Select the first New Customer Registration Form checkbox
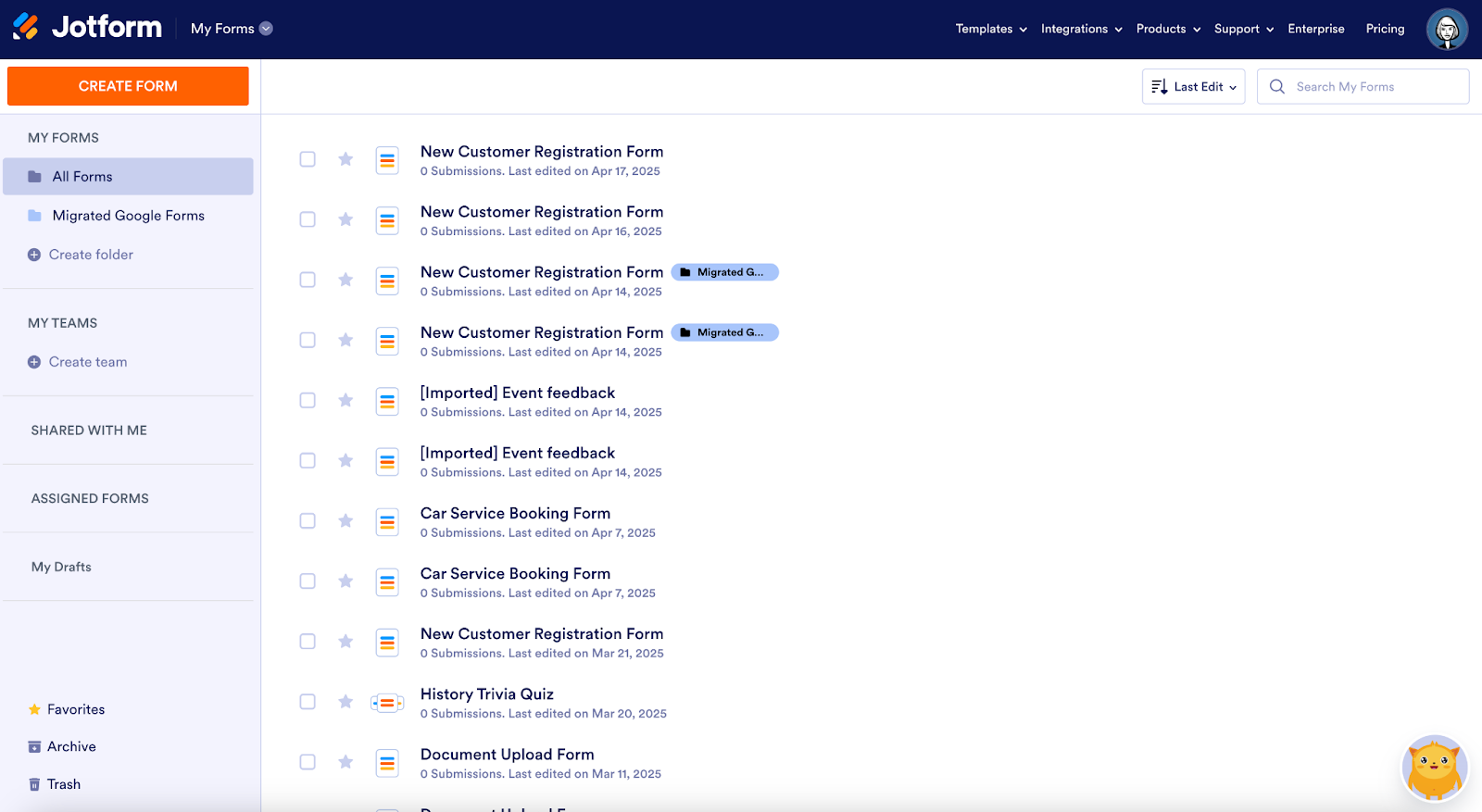Image resolution: width=1482 pixels, height=812 pixels. tap(308, 159)
